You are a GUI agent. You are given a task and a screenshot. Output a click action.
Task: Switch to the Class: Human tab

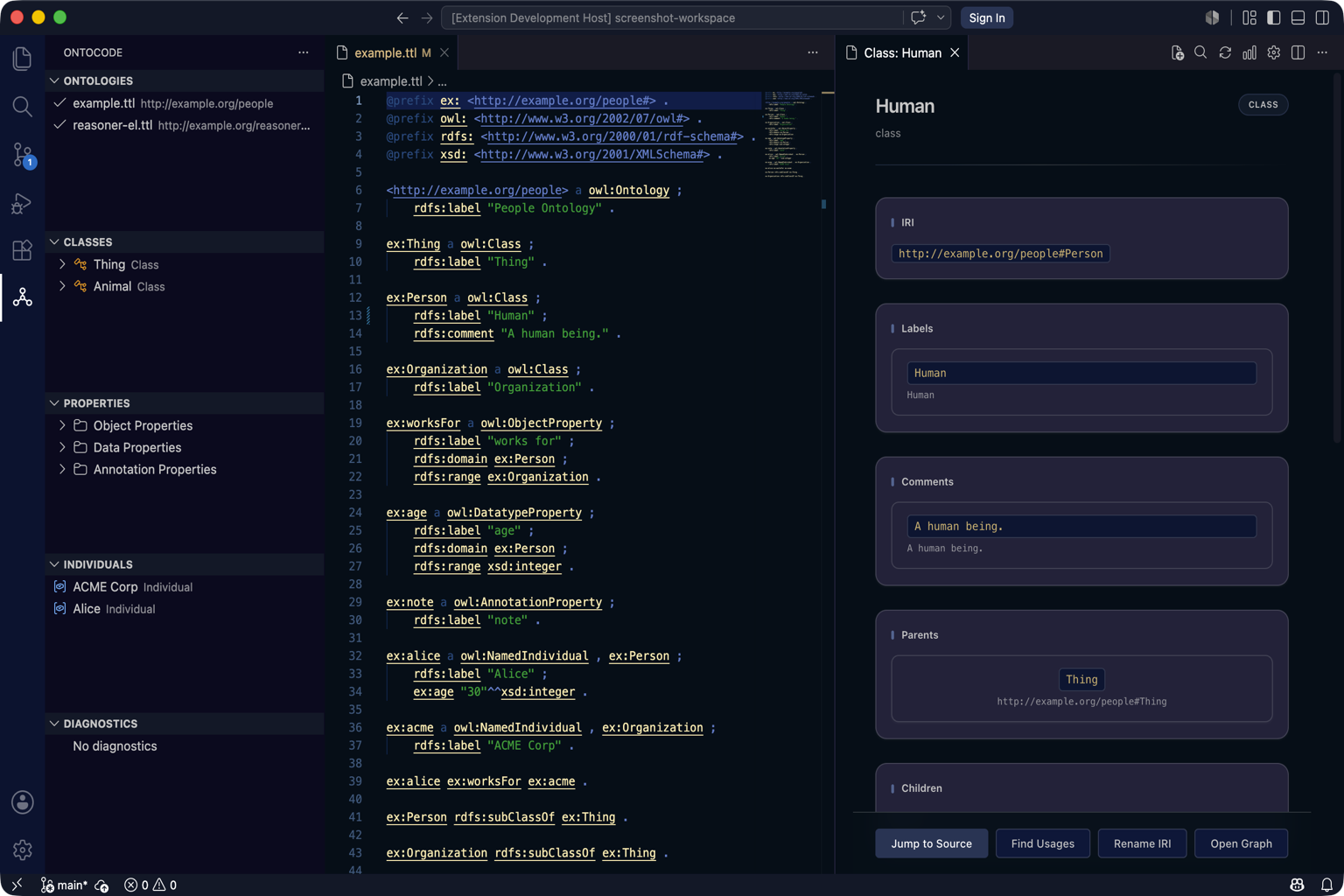click(x=902, y=52)
